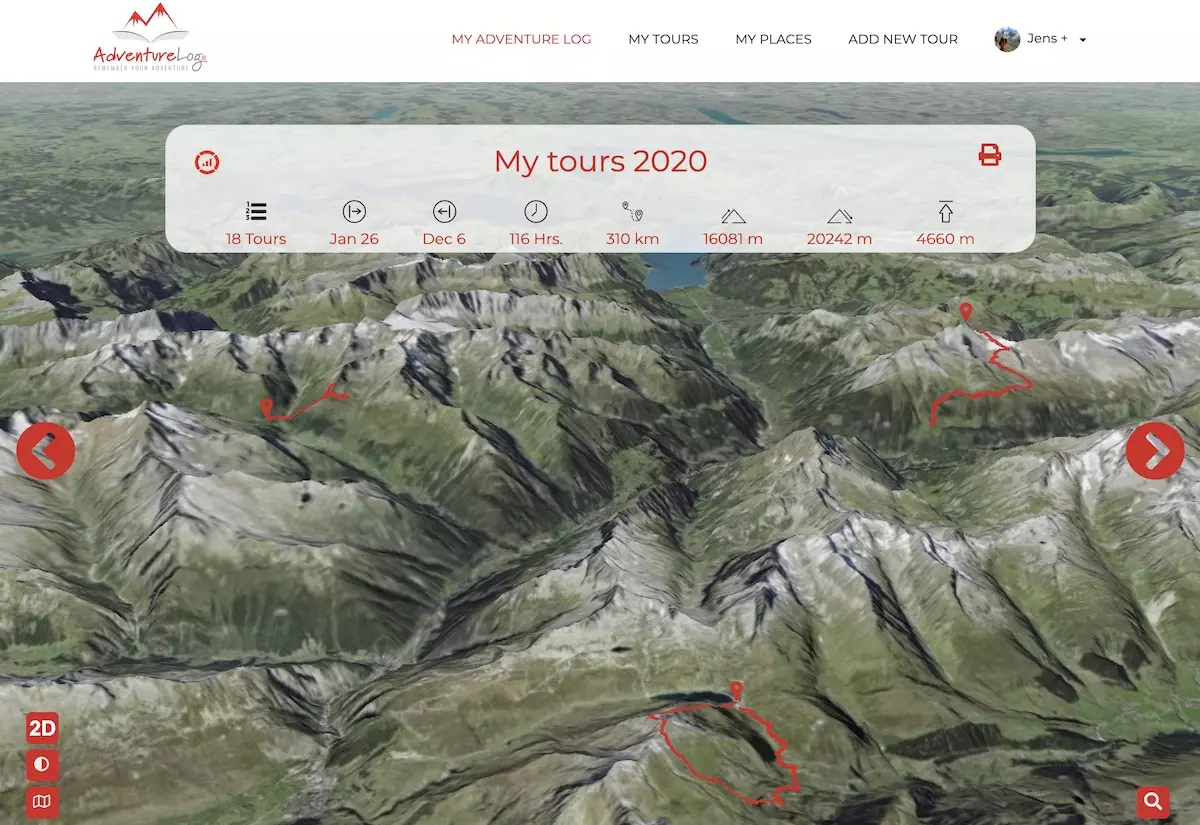Select the Dec 6 end date icon

(x=443, y=212)
